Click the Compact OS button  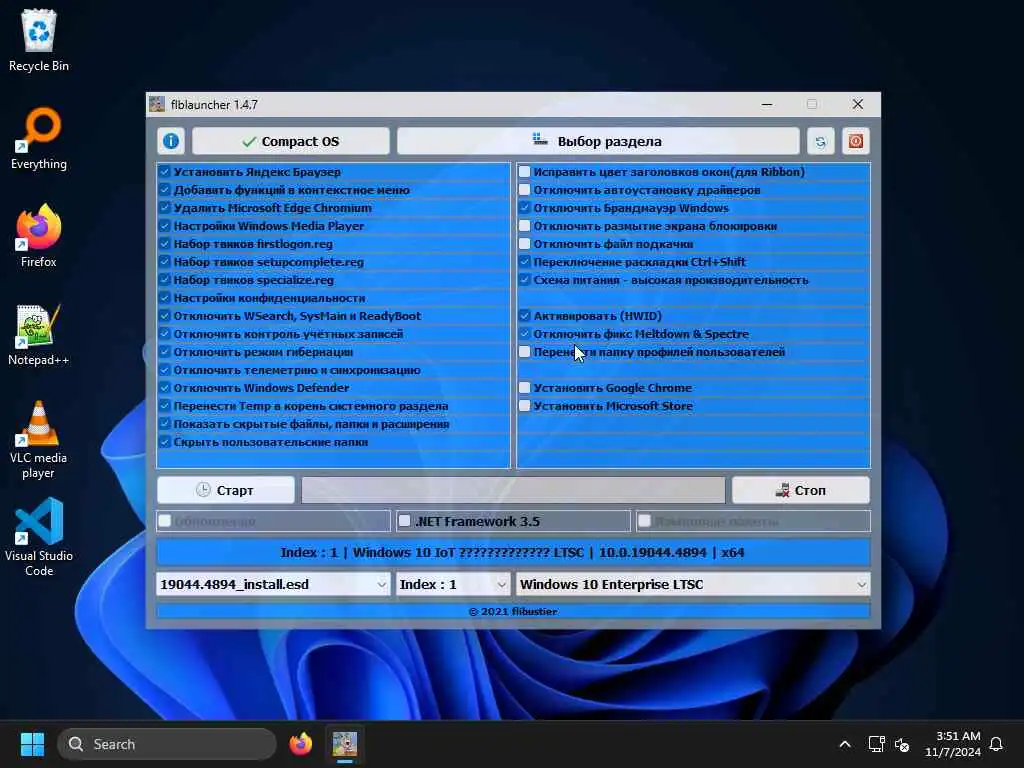click(291, 141)
